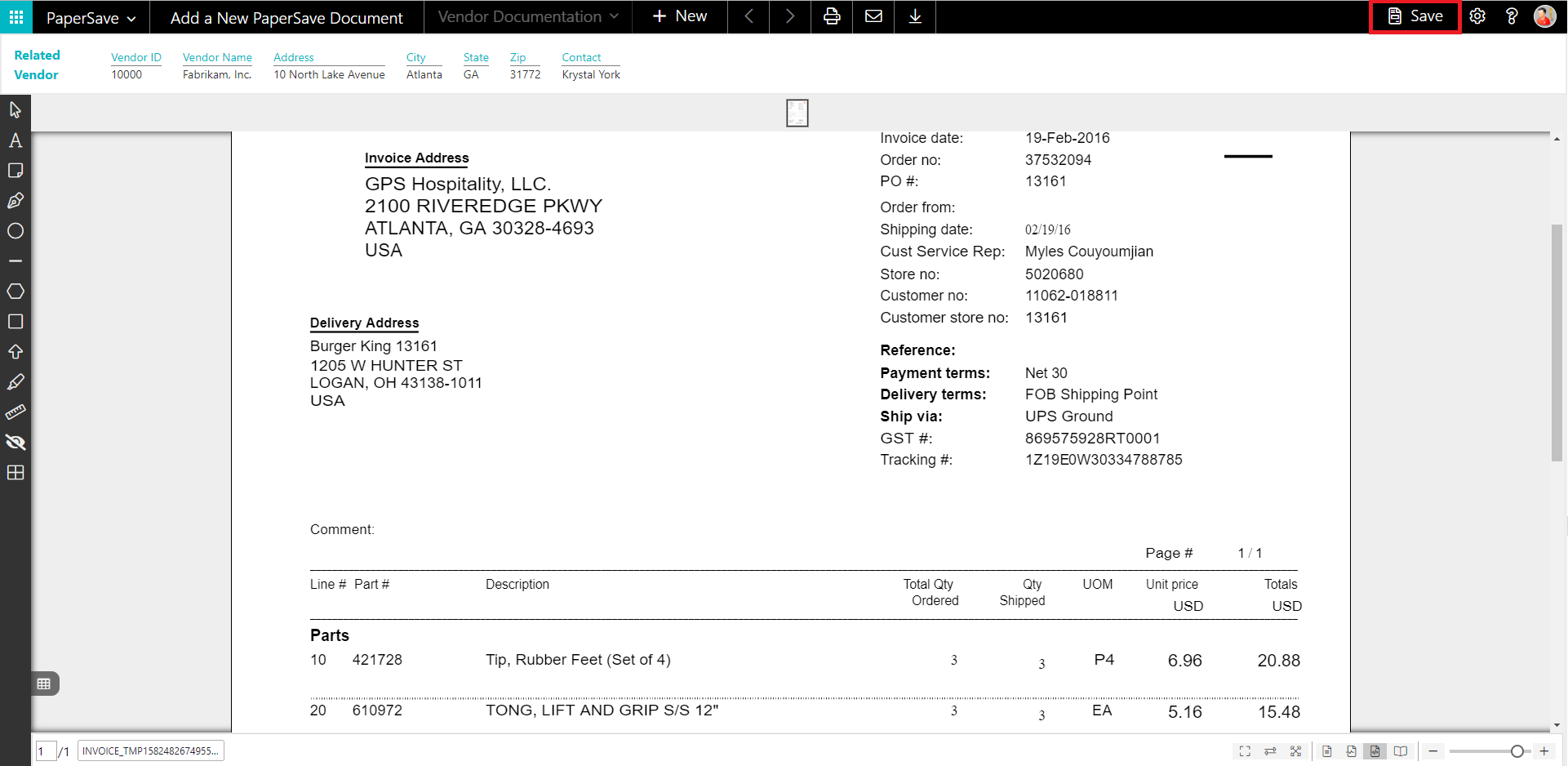
Task: Open the PaperSave dropdown menu
Action: coord(91,17)
